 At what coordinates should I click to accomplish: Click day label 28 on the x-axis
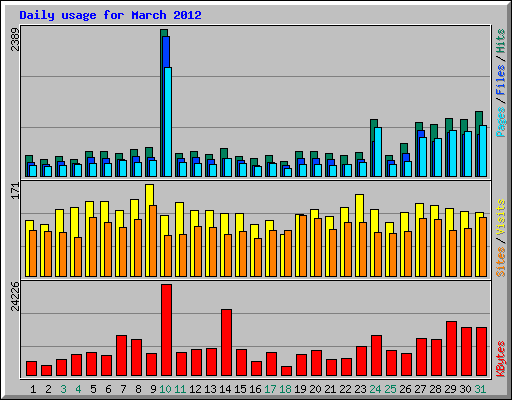435,389
